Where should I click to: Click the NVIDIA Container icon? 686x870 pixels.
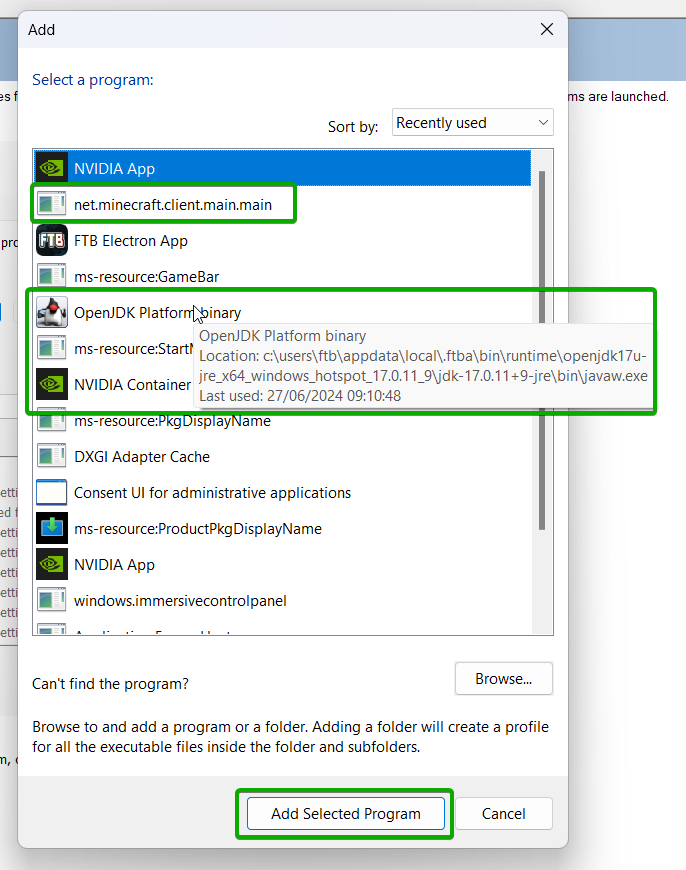(51, 385)
